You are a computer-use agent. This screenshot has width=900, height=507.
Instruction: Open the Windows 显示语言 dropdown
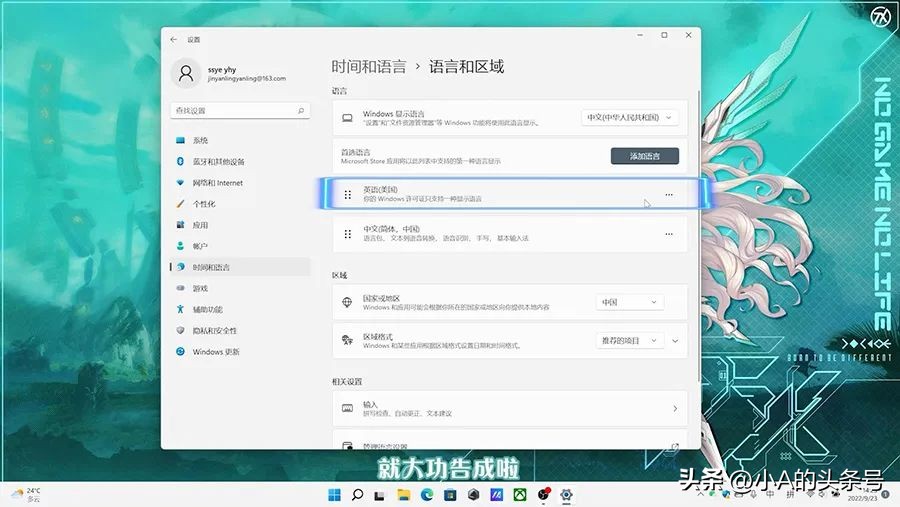[630, 117]
